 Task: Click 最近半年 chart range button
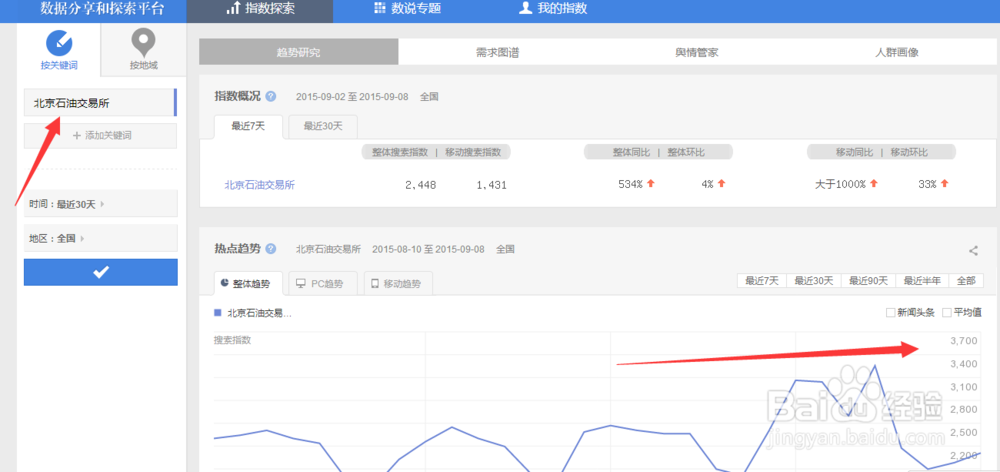pyautogui.click(x=922, y=281)
